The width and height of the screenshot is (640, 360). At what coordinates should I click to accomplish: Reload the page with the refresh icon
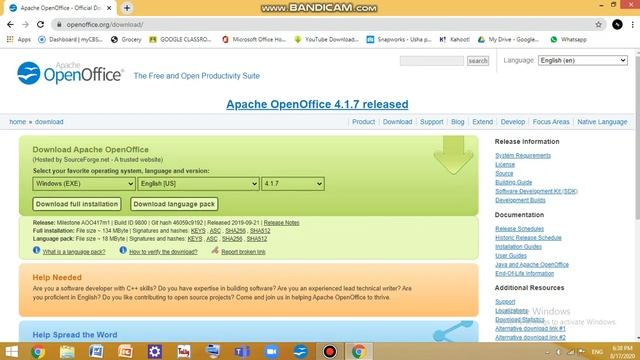[x=40, y=24]
